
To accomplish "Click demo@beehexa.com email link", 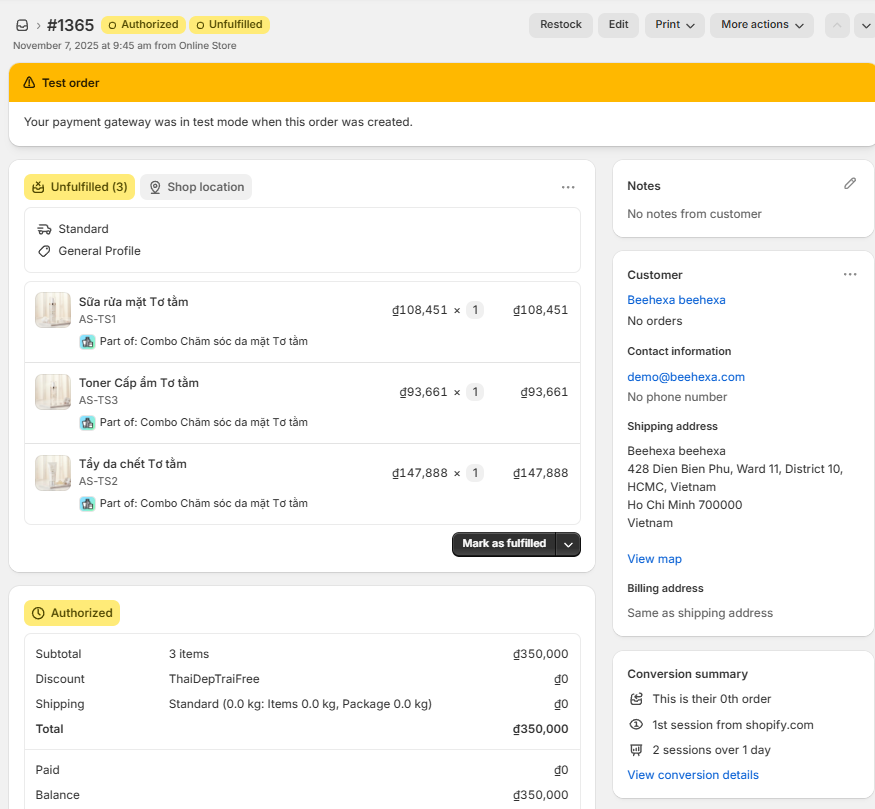I will click(x=685, y=377).
